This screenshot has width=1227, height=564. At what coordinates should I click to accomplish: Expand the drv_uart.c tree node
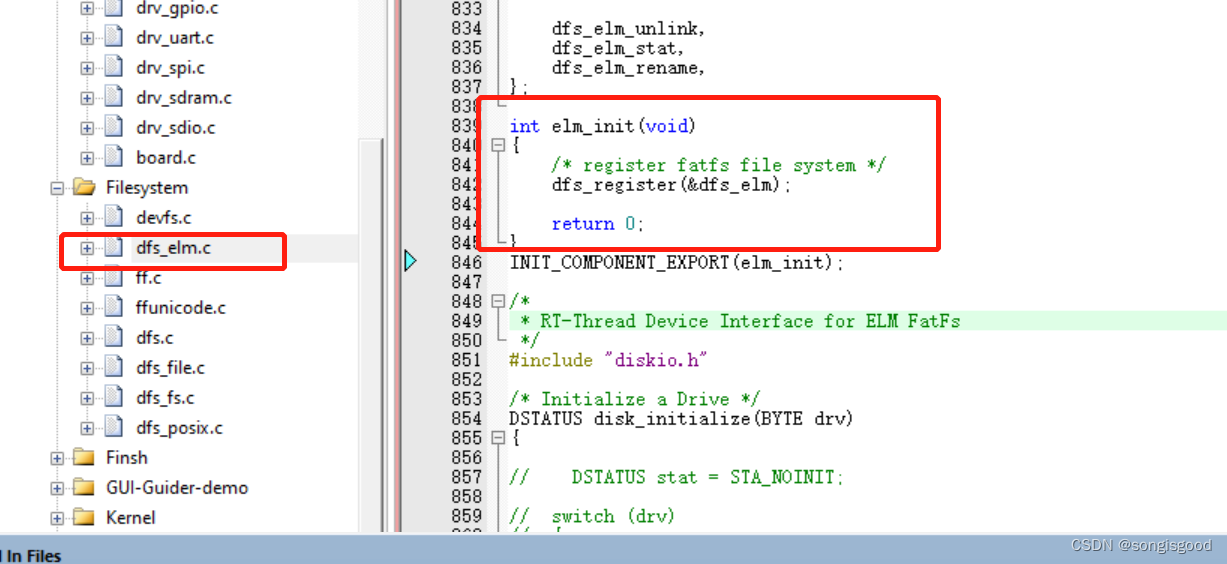[x=87, y=38]
